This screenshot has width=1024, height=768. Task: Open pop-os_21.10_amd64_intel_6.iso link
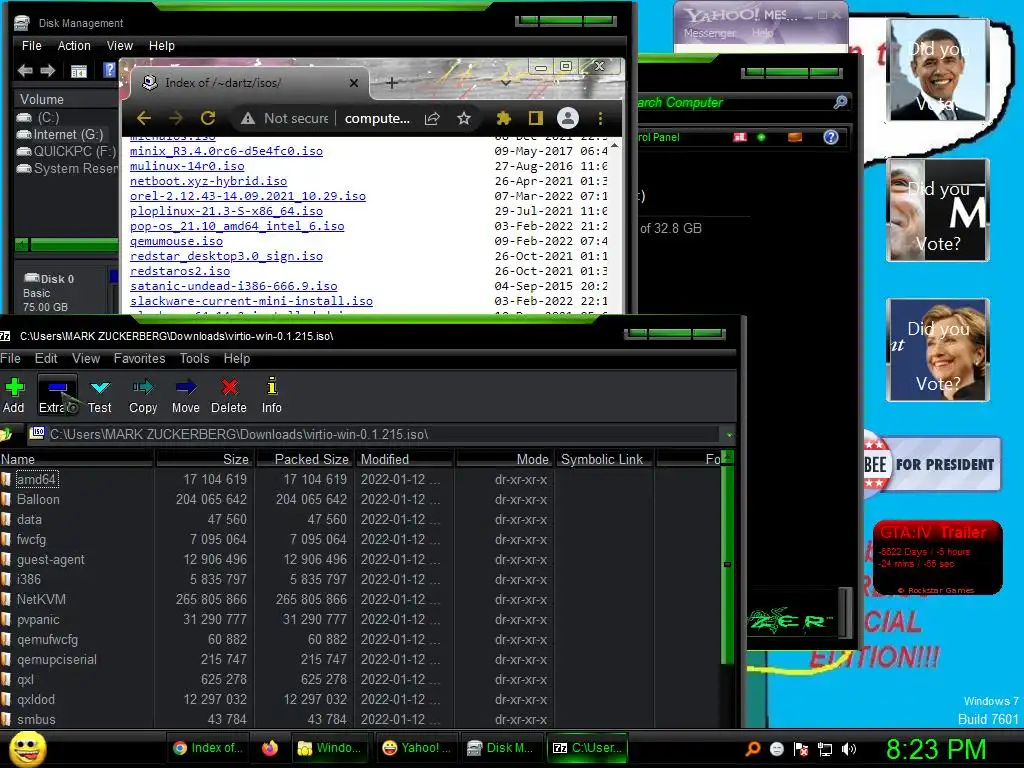pos(237,226)
